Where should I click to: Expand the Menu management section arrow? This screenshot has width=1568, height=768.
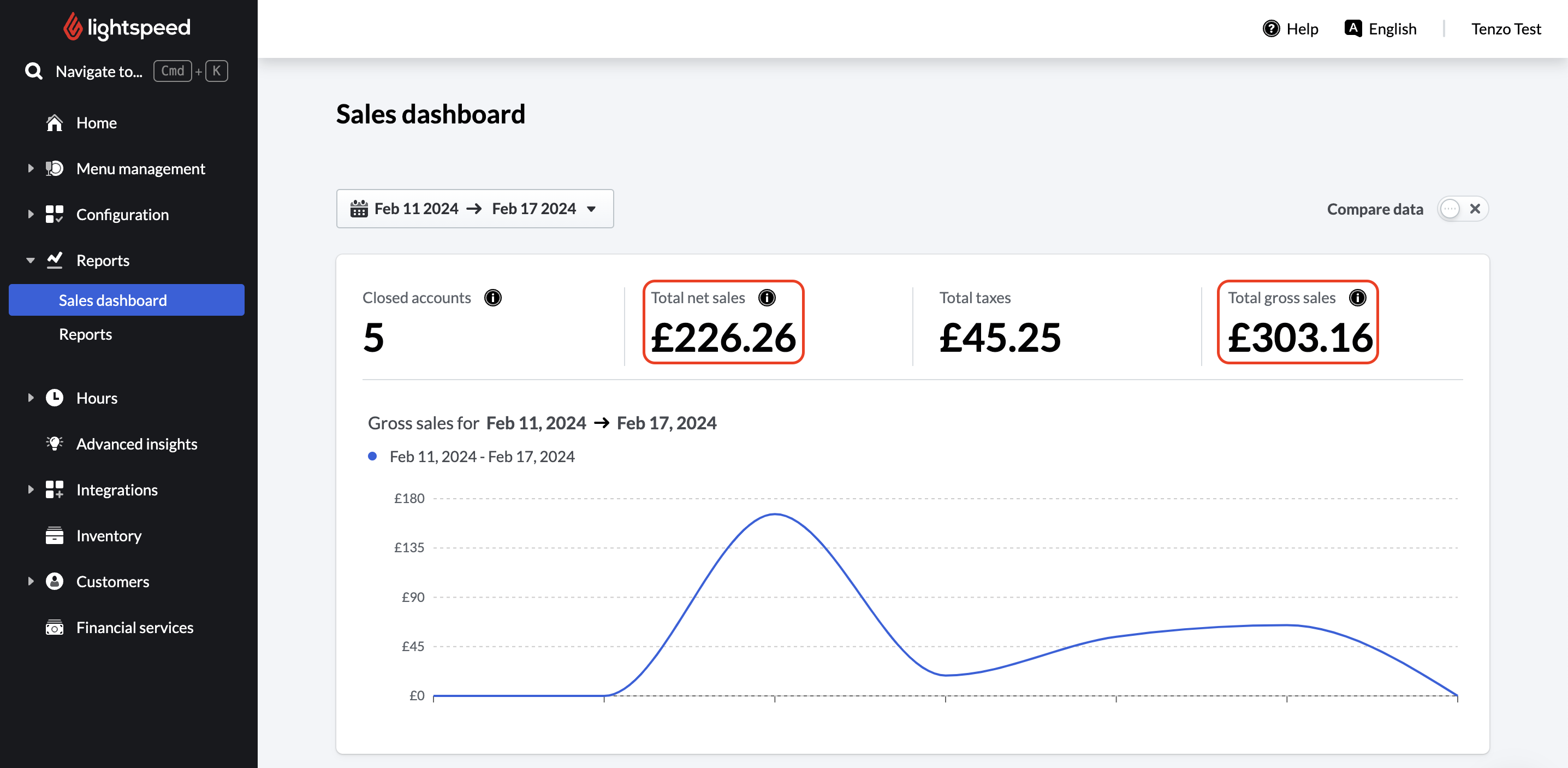click(31, 168)
